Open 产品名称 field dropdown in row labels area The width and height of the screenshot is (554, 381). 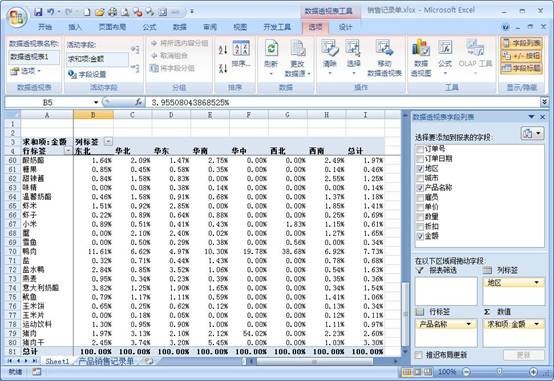[x=468, y=324]
